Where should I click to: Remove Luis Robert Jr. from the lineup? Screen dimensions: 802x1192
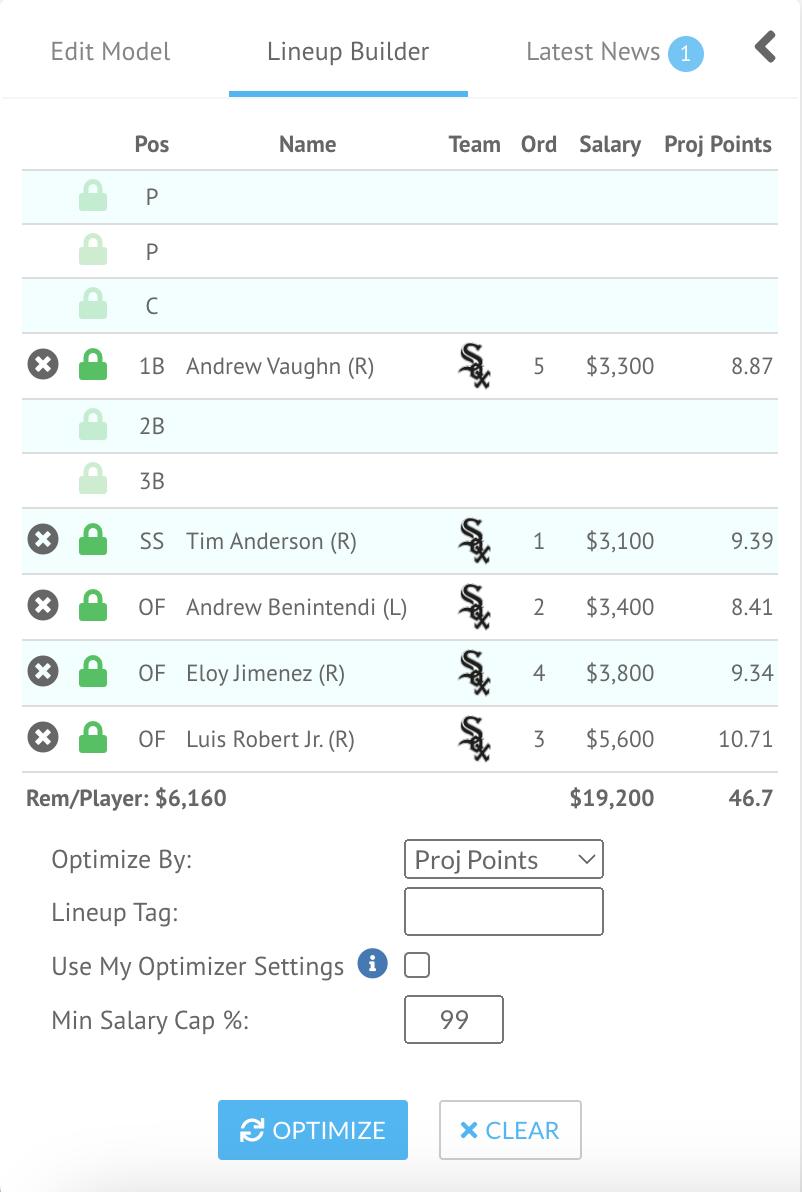(x=41, y=739)
